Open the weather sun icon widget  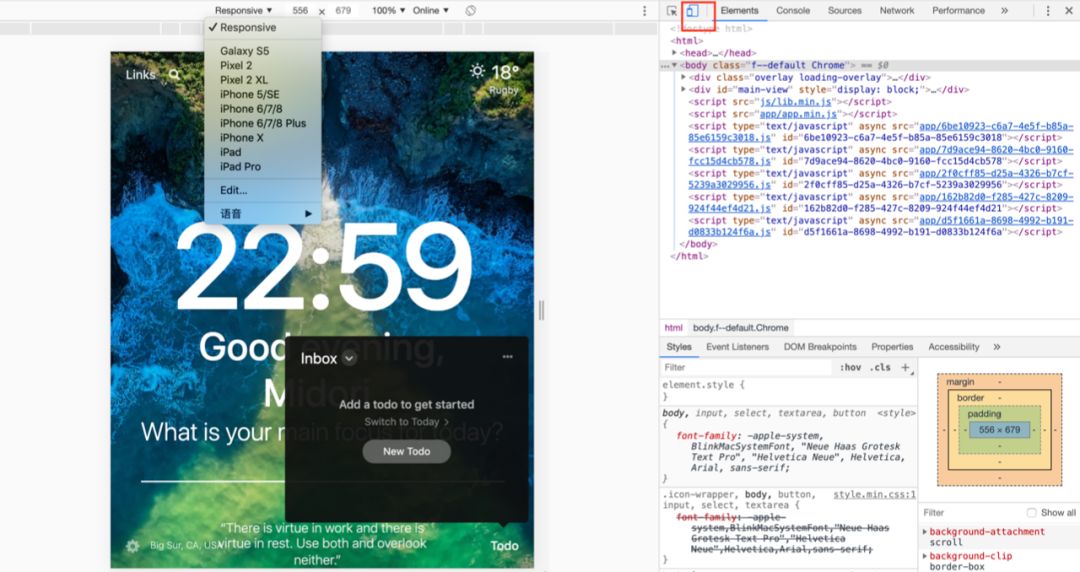[477, 70]
